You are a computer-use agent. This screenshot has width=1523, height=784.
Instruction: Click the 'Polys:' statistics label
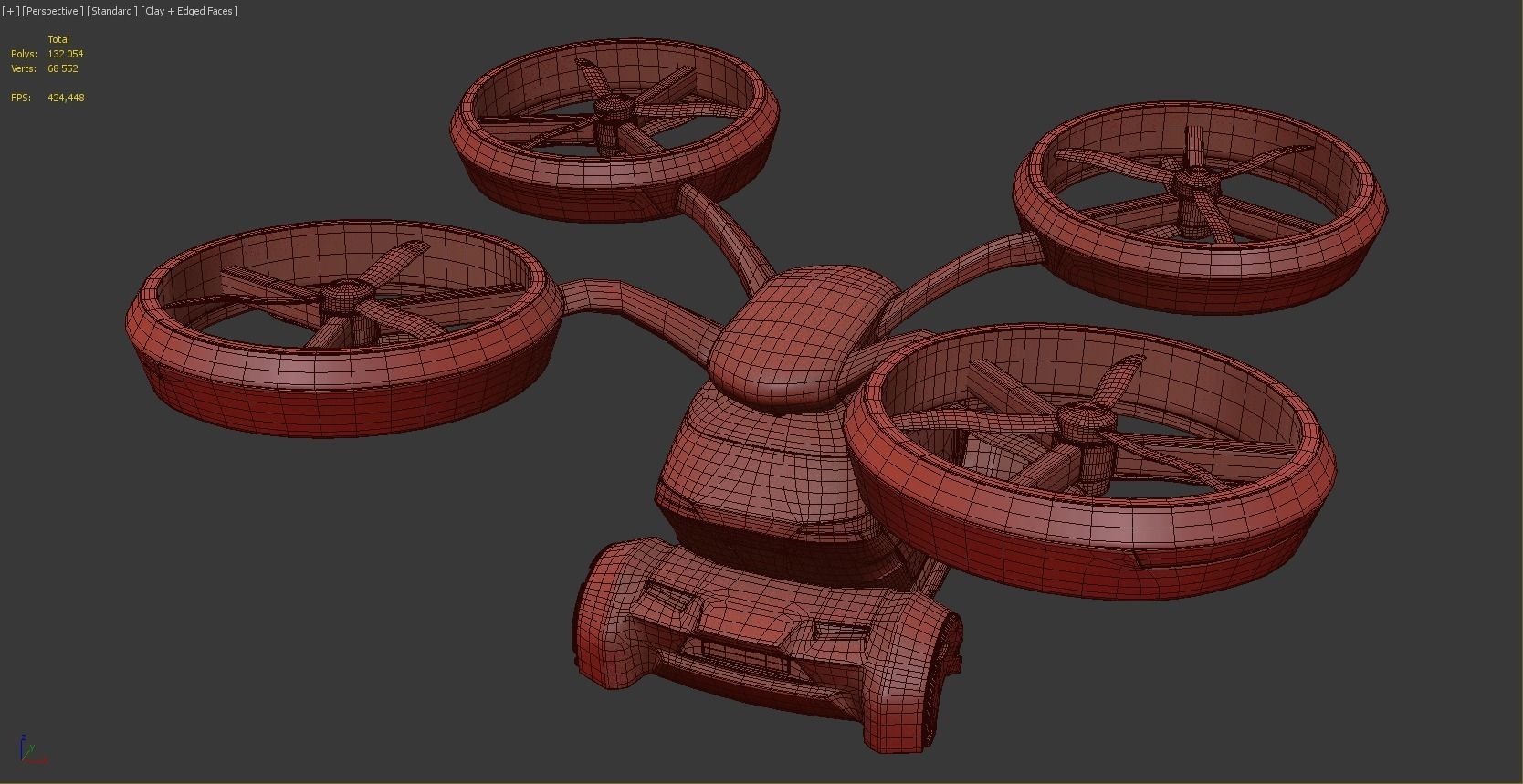pyautogui.click(x=24, y=54)
